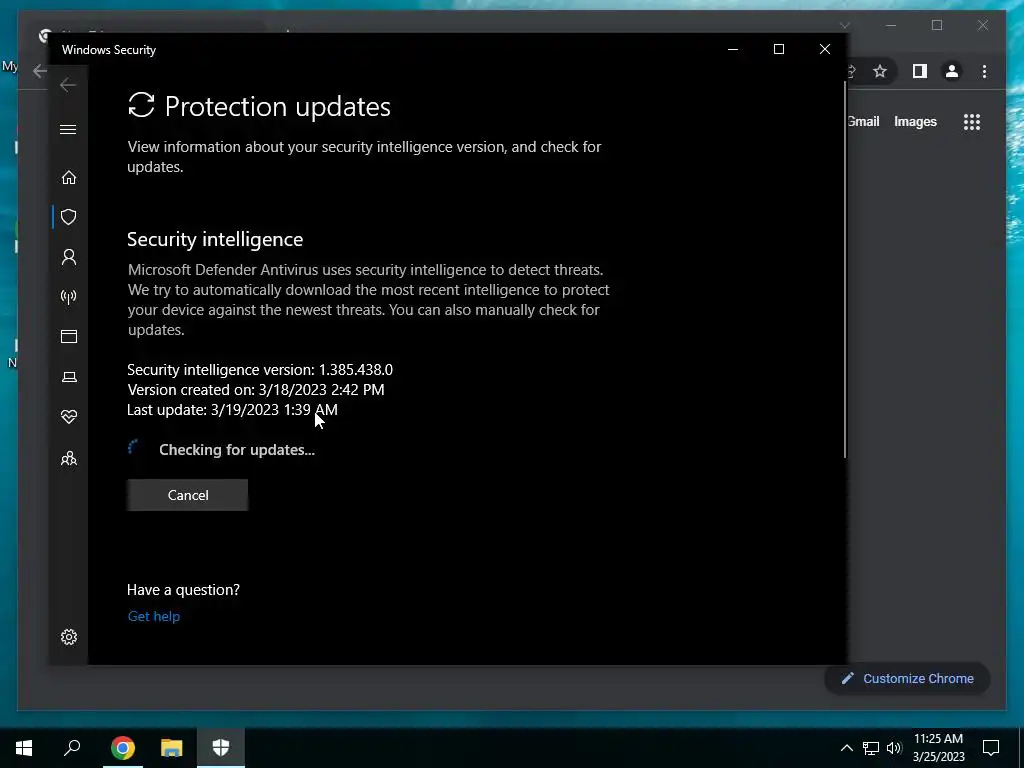Open Chrome three-dot menu
This screenshot has height=768, width=1024.
pos(984,71)
